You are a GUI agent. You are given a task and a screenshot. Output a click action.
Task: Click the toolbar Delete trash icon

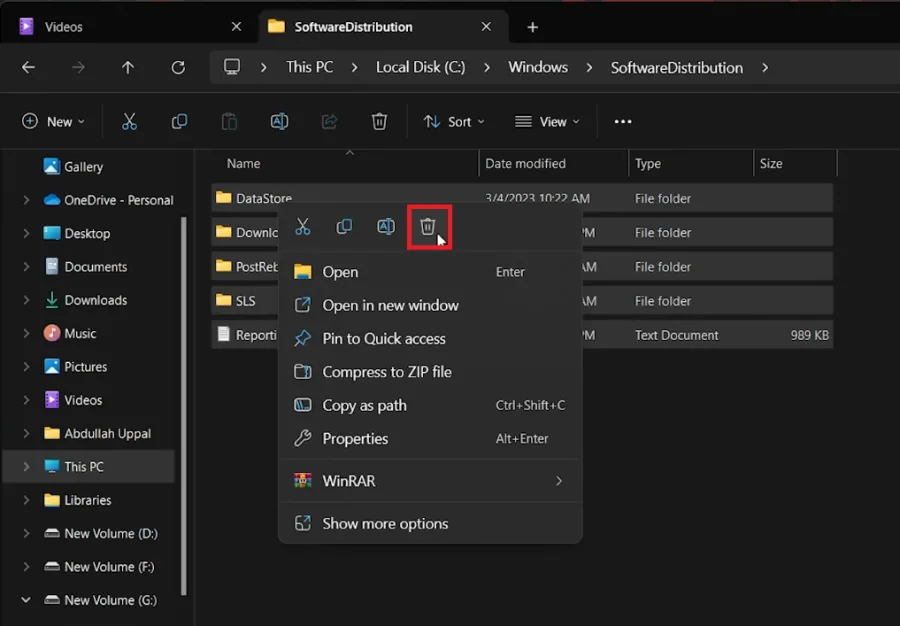(379, 121)
